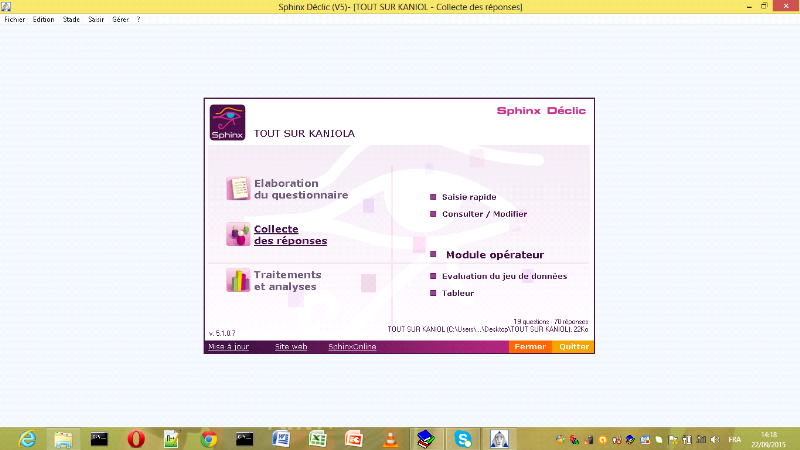Open the Tableur option
The width and height of the screenshot is (800, 450).
point(458,293)
